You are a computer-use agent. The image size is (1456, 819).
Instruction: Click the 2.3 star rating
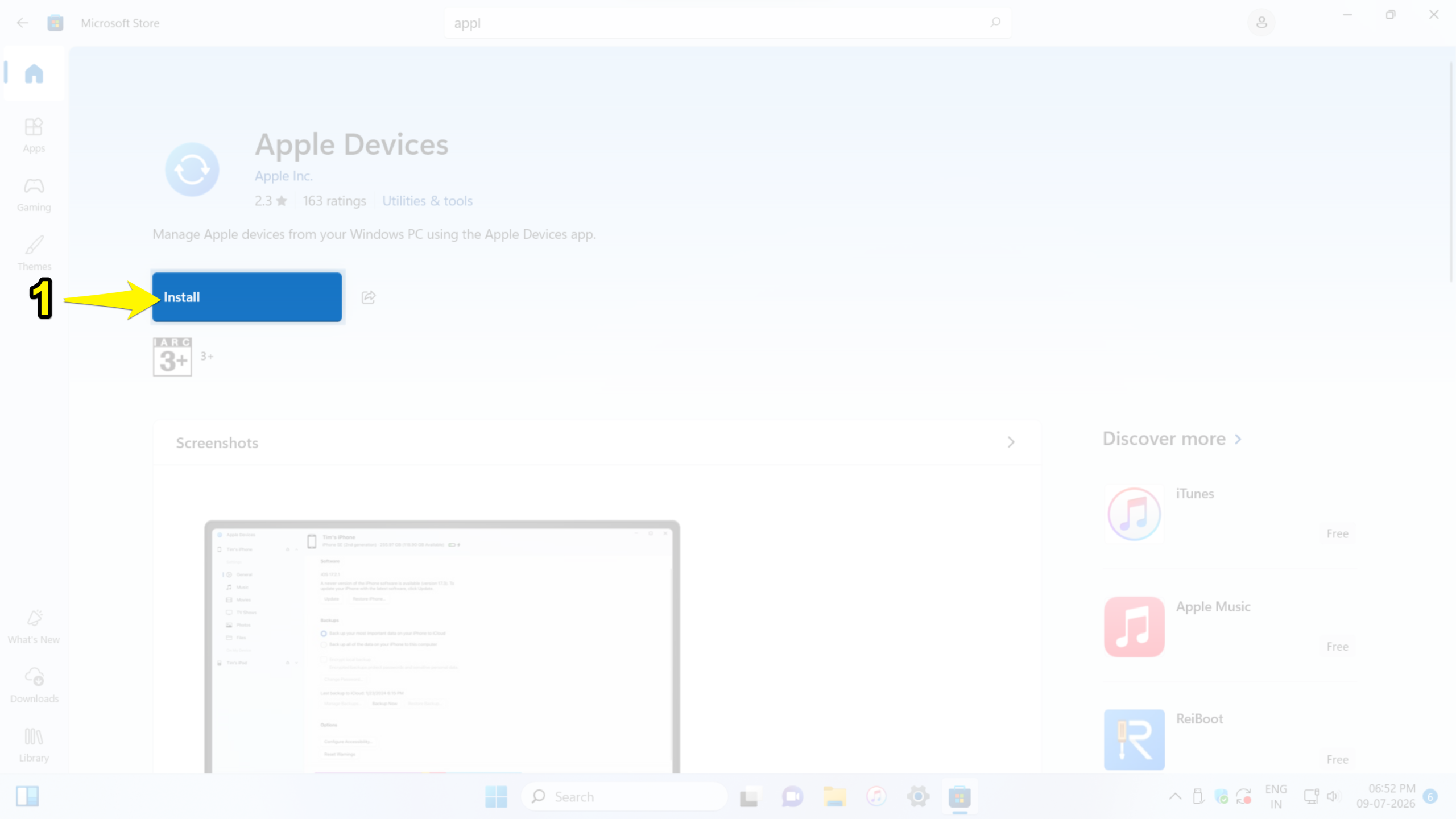point(271,201)
